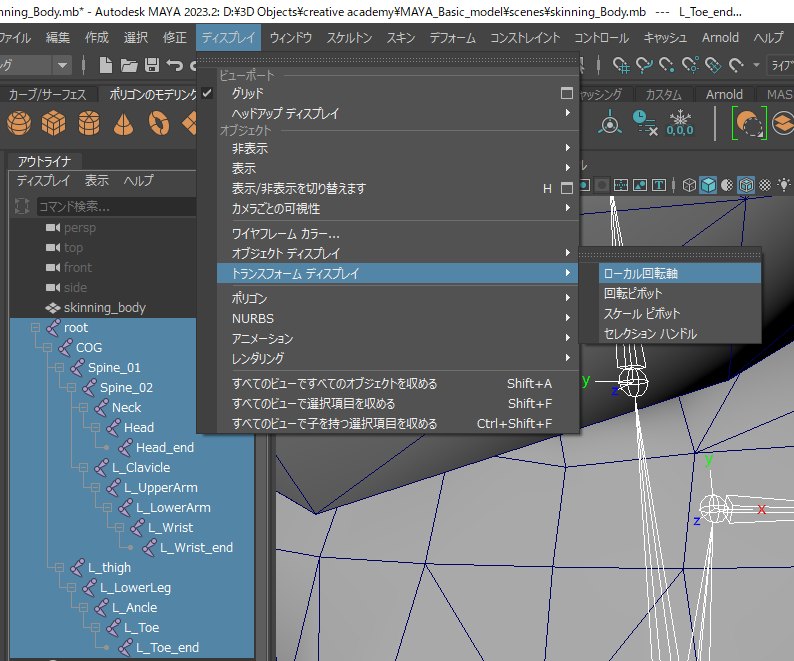Collapse the L_LowerLeg joint expander
Screen dimensions: 794x661
pyautogui.click(x=71, y=588)
